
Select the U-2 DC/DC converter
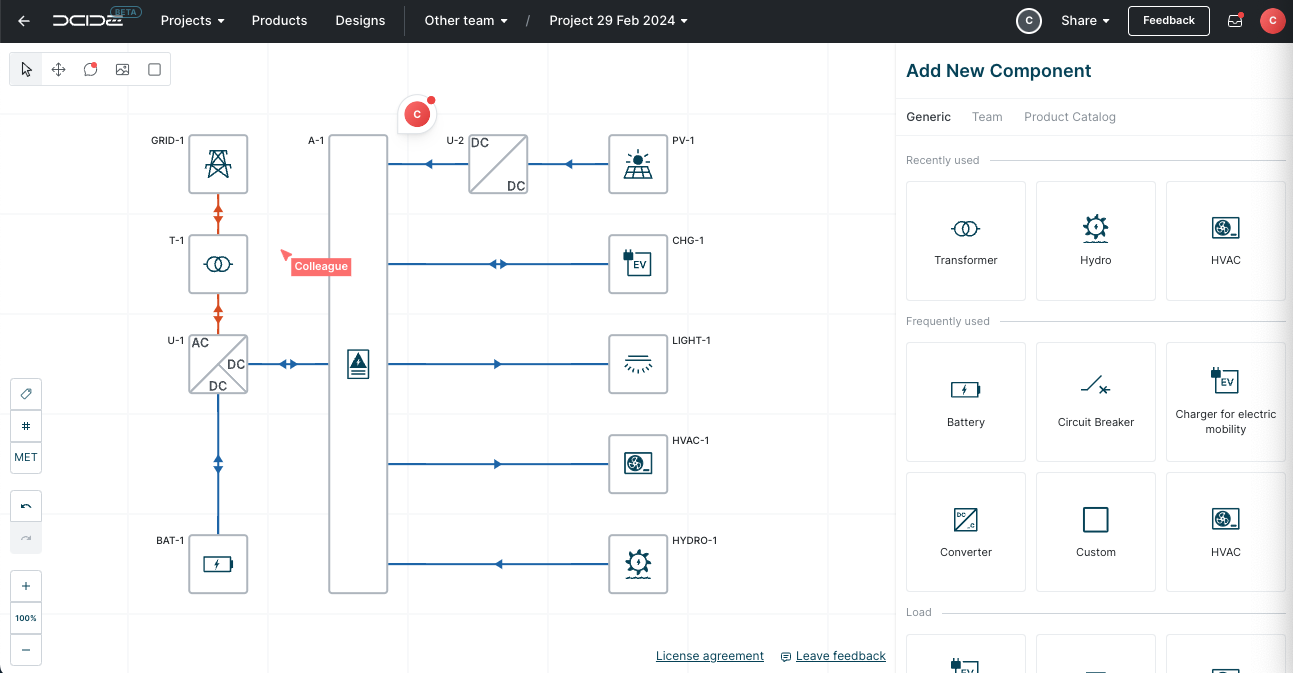coord(498,164)
